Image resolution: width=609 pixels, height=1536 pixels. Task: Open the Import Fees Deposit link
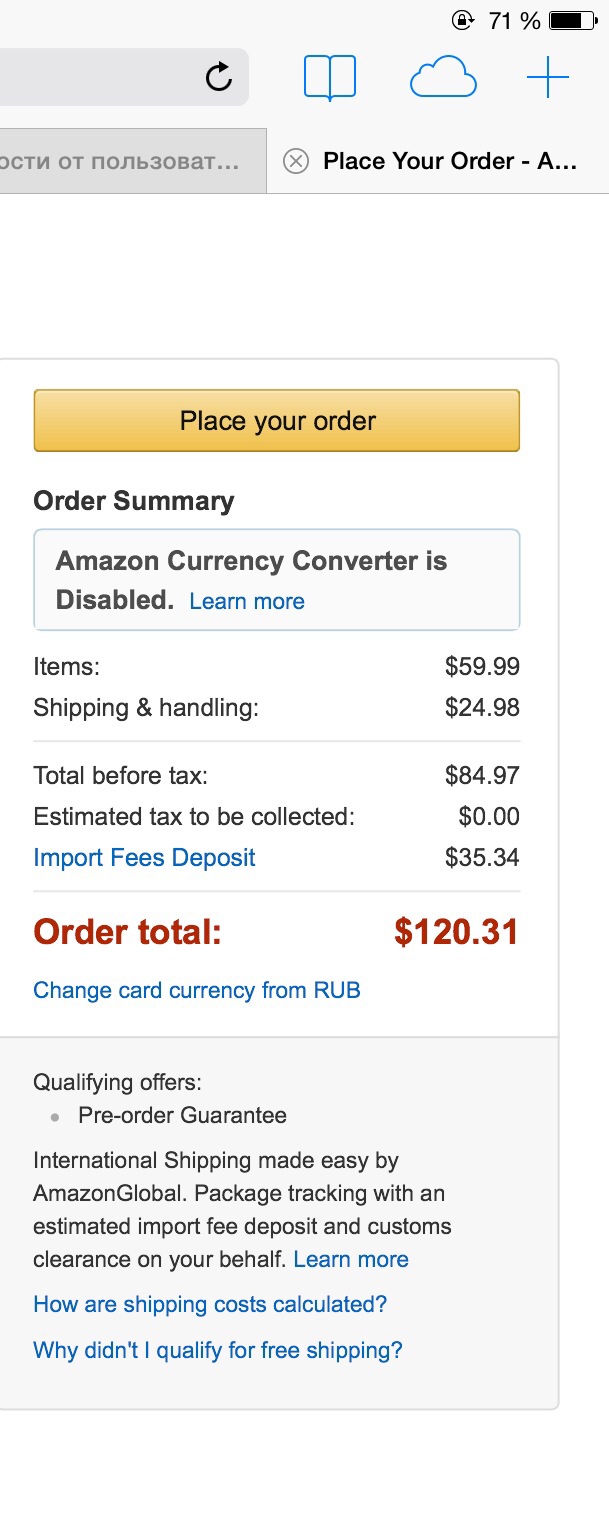coord(144,858)
